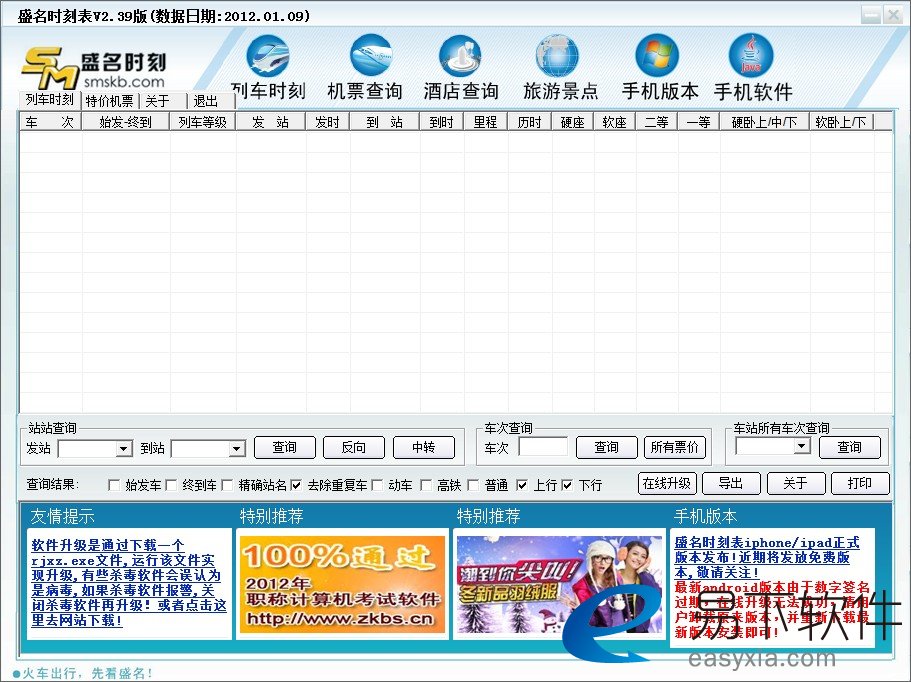The width and height of the screenshot is (911, 682).
Task: Sort by the 里程 column header
Action: 486,122
